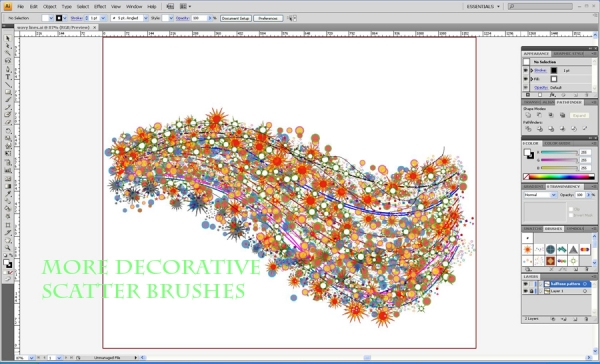
Task: Click the Preferences button
Action: pos(268,18)
